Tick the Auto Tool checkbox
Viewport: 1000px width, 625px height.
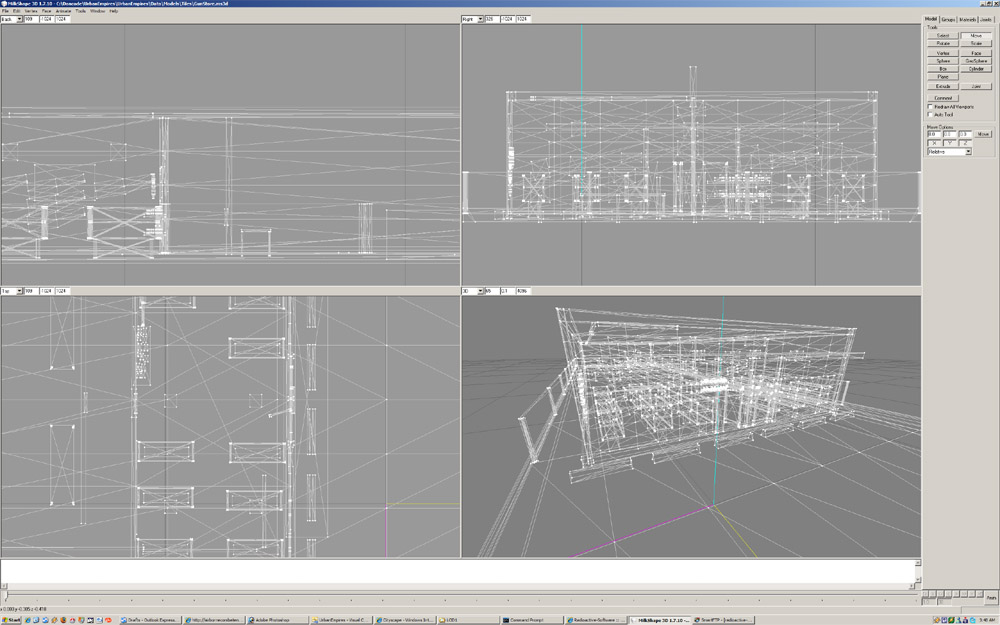coord(930,115)
